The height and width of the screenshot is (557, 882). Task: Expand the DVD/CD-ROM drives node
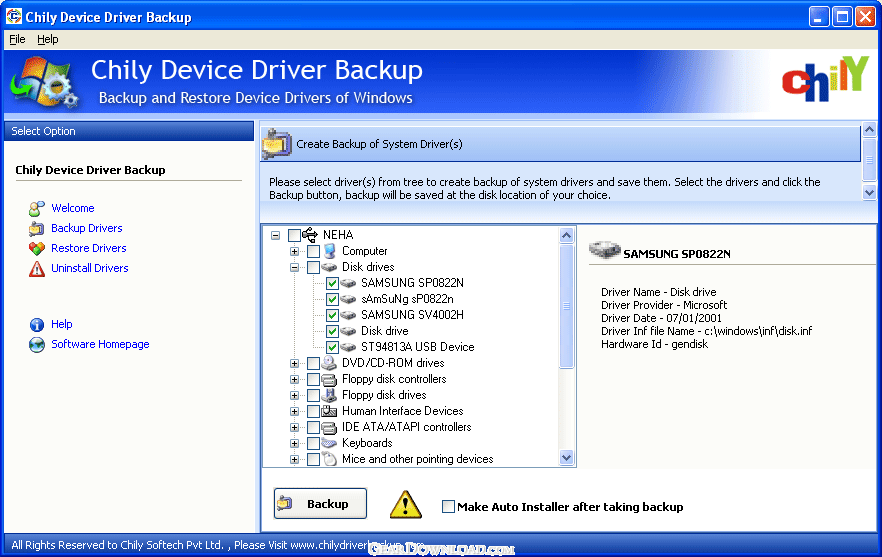coord(294,363)
